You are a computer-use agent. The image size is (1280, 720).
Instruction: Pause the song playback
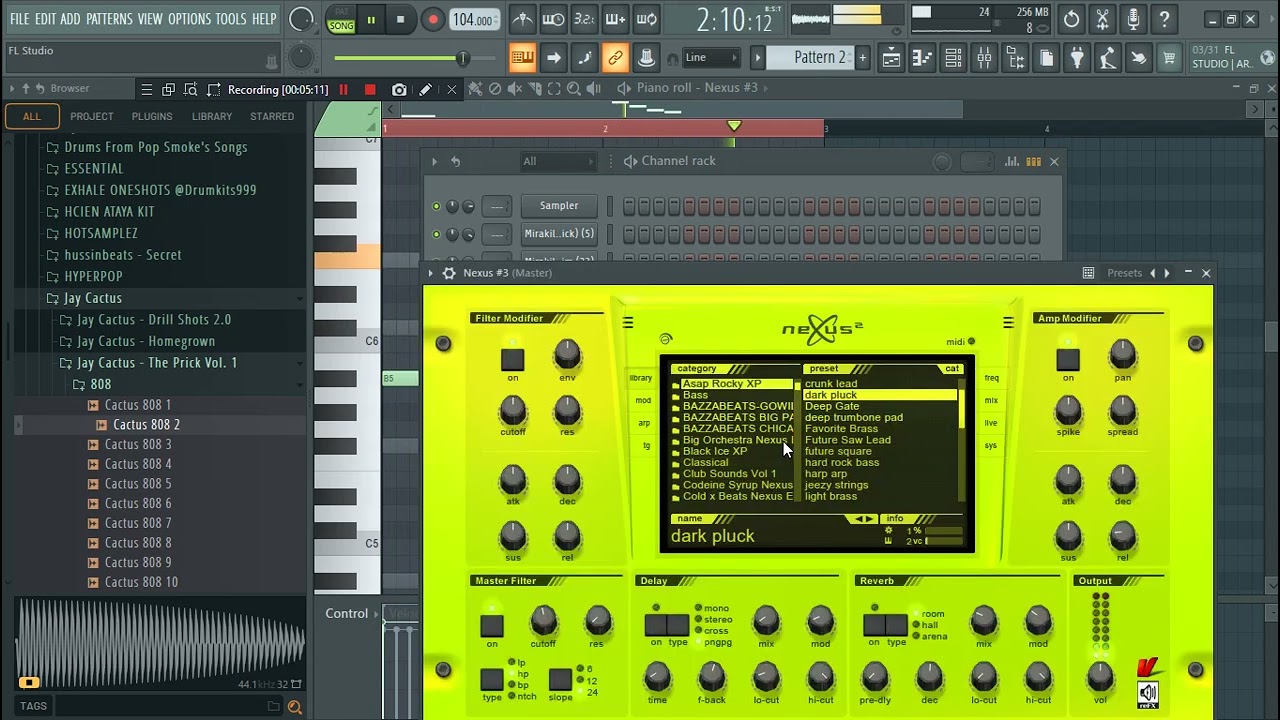tap(370, 19)
